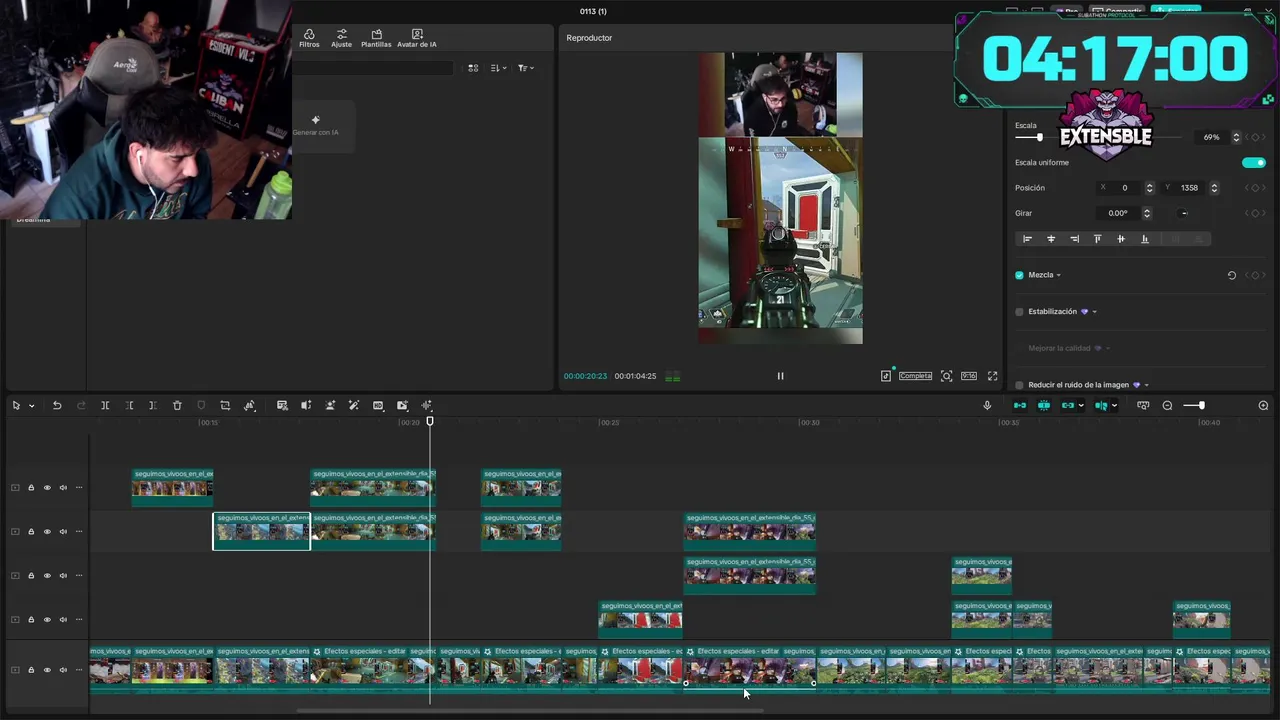Expand Reducir el ruido de la imagen section
The image size is (1280, 720).
pyautogui.click(x=1146, y=385)
